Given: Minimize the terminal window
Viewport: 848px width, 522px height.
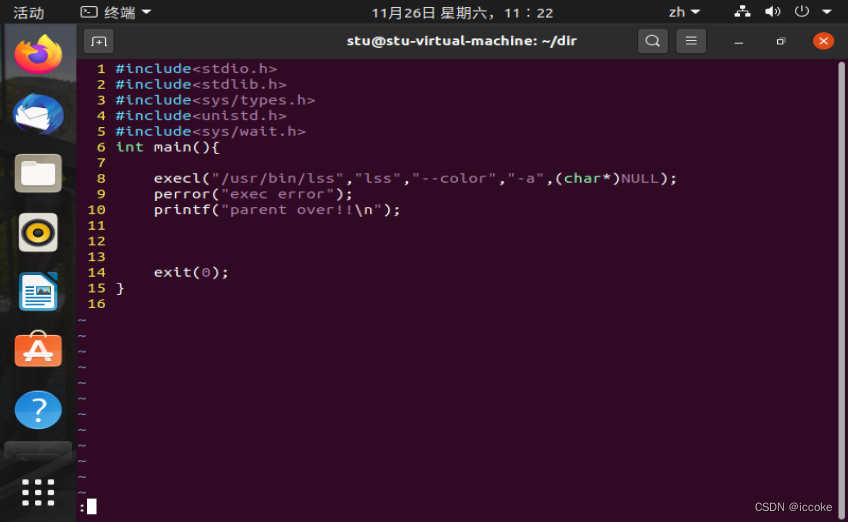Looking at the screenshot, I should [739, 42].
